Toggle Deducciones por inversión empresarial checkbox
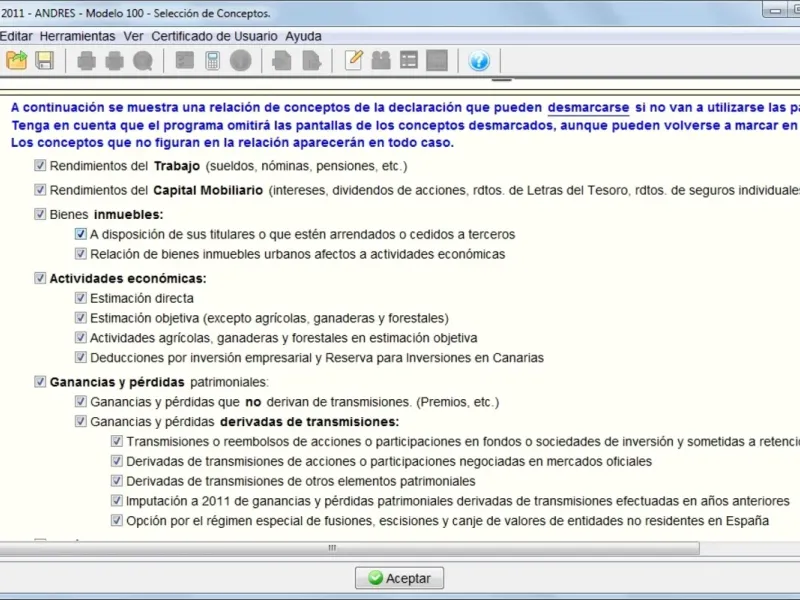 tap(81, 357)
